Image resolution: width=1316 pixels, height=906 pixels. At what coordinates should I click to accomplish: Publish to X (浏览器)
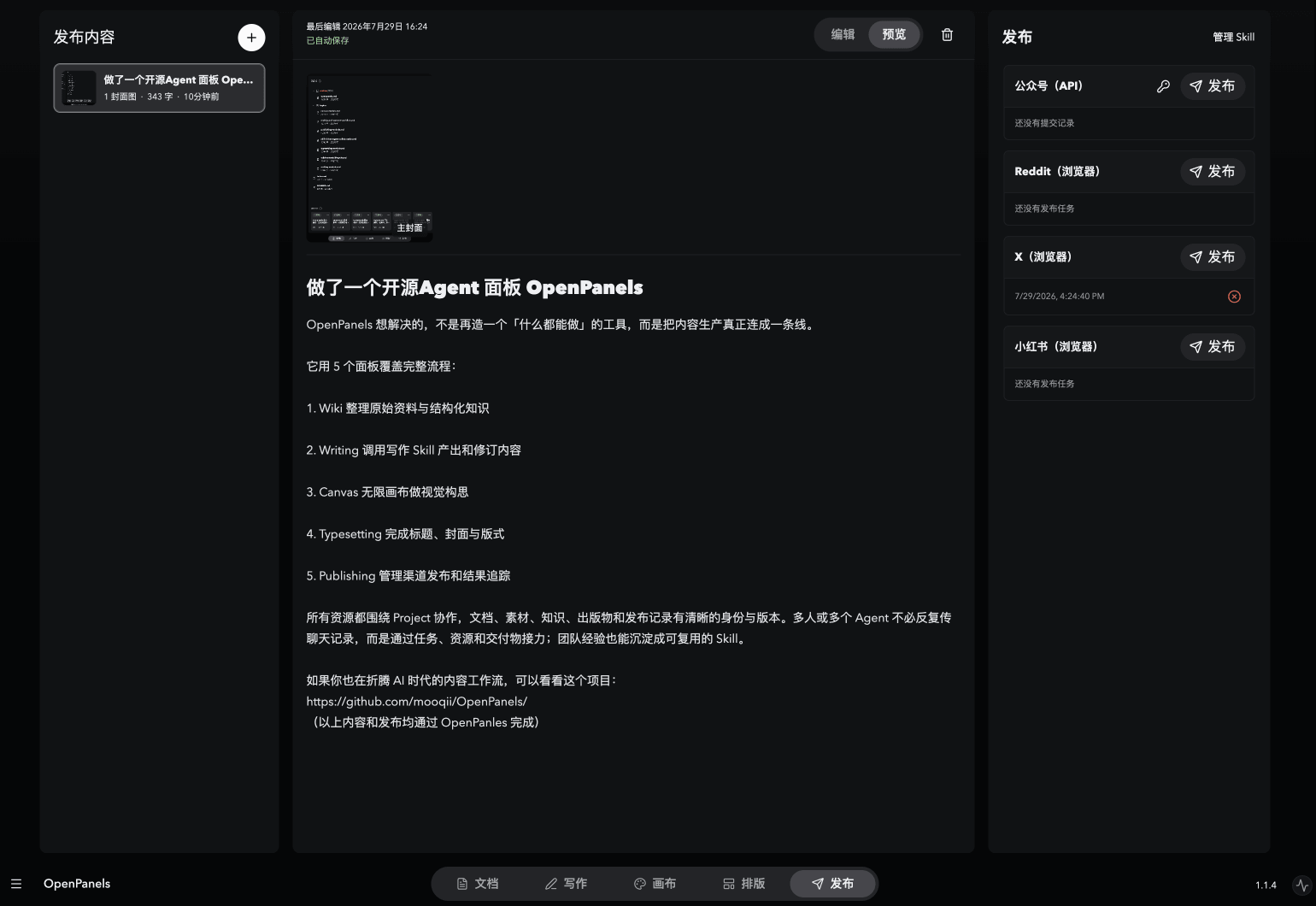click(x=1213, y=257)
